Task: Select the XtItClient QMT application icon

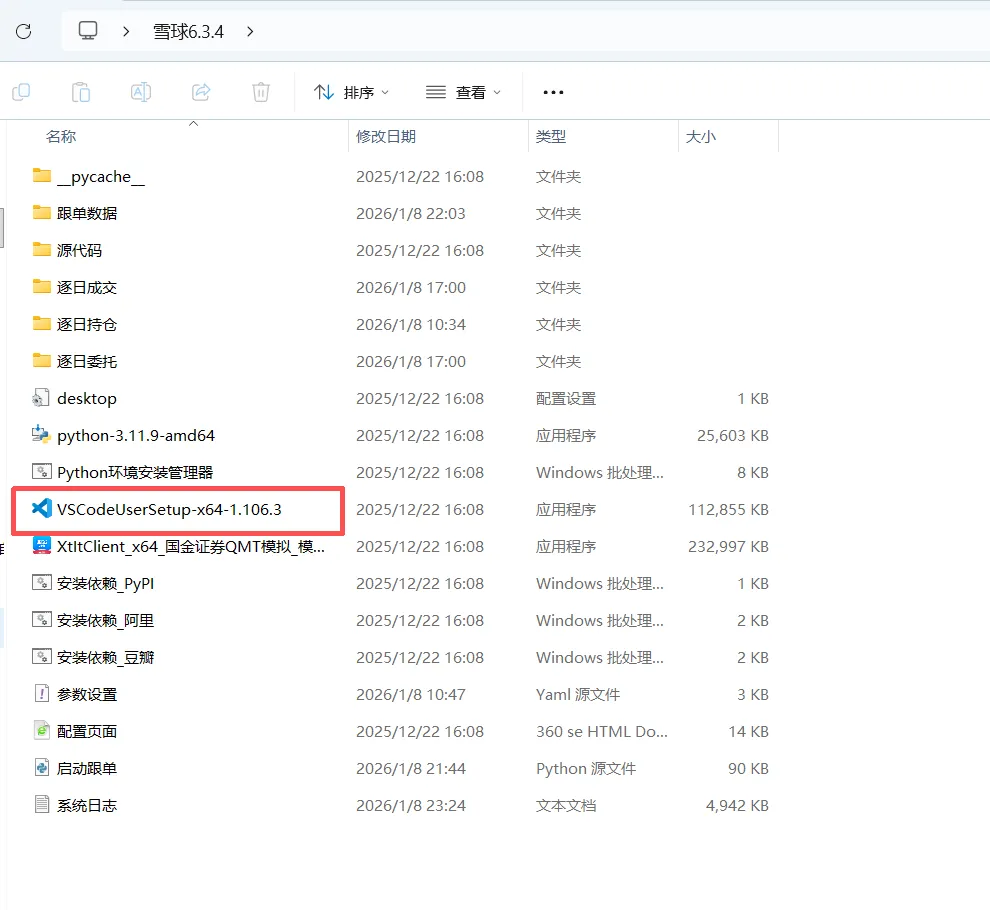Action: 42,546
